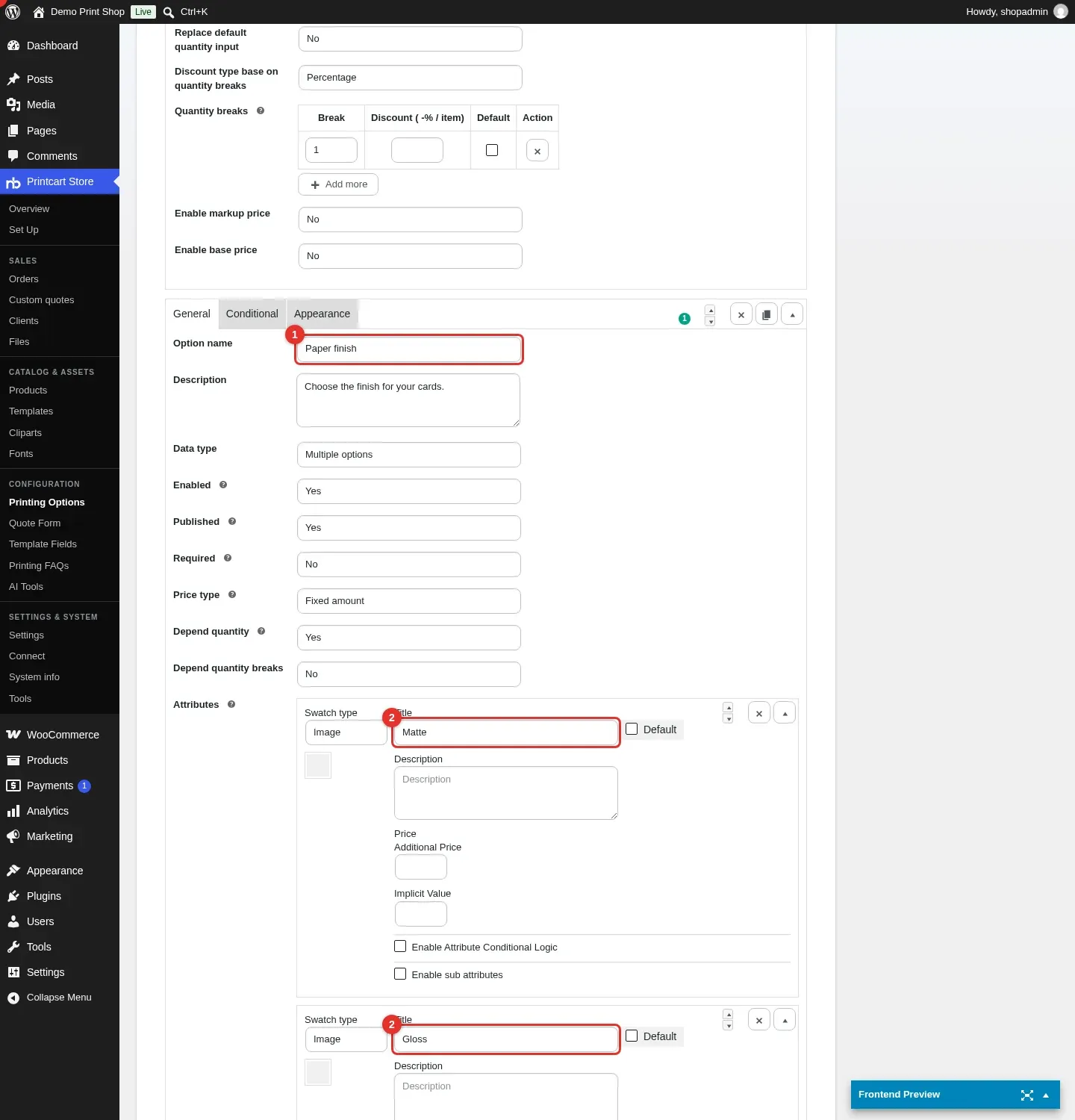
Task: Show help tooltip for Price type
Action: tap(232, 595)
